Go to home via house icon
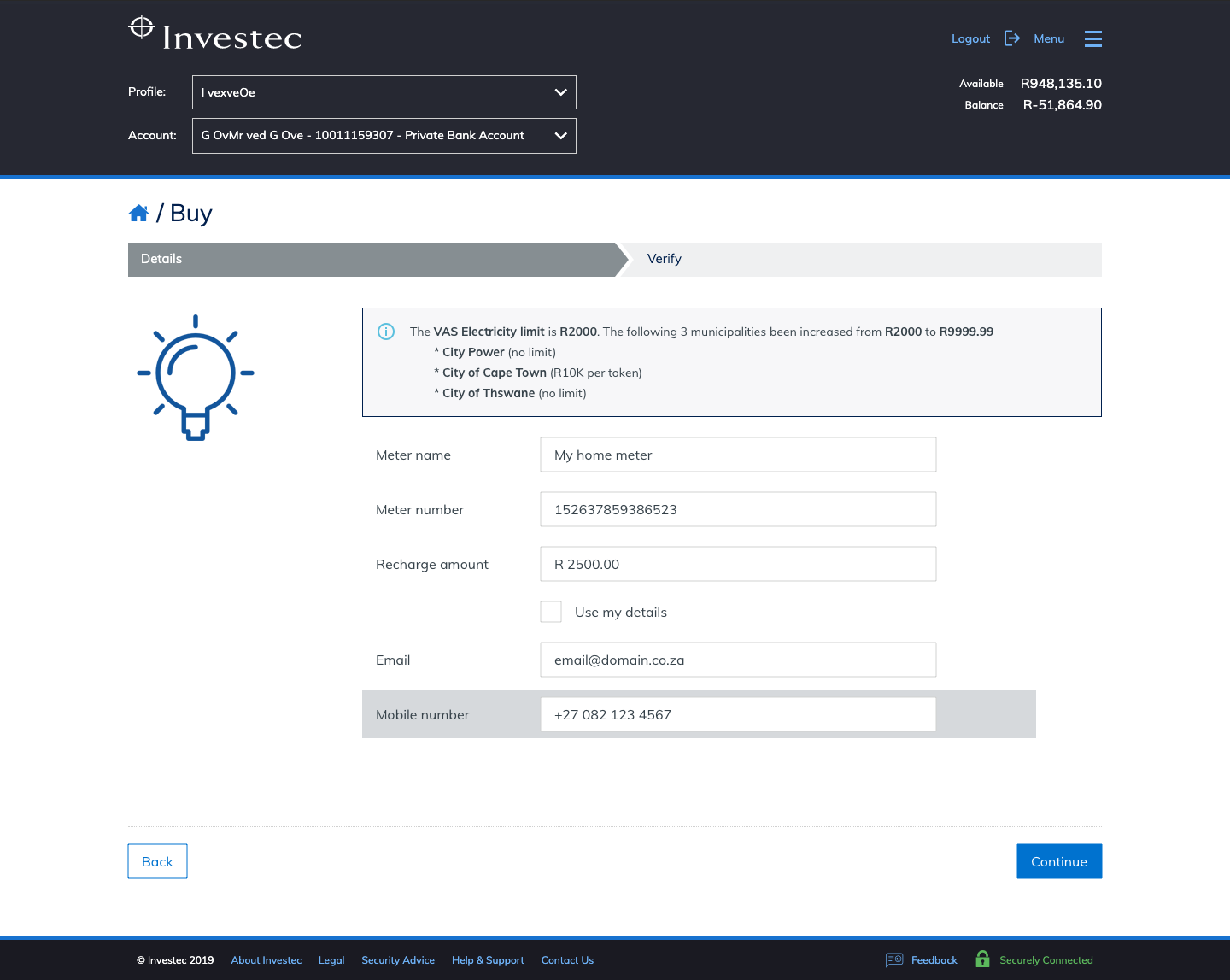 tap(138, 214)
